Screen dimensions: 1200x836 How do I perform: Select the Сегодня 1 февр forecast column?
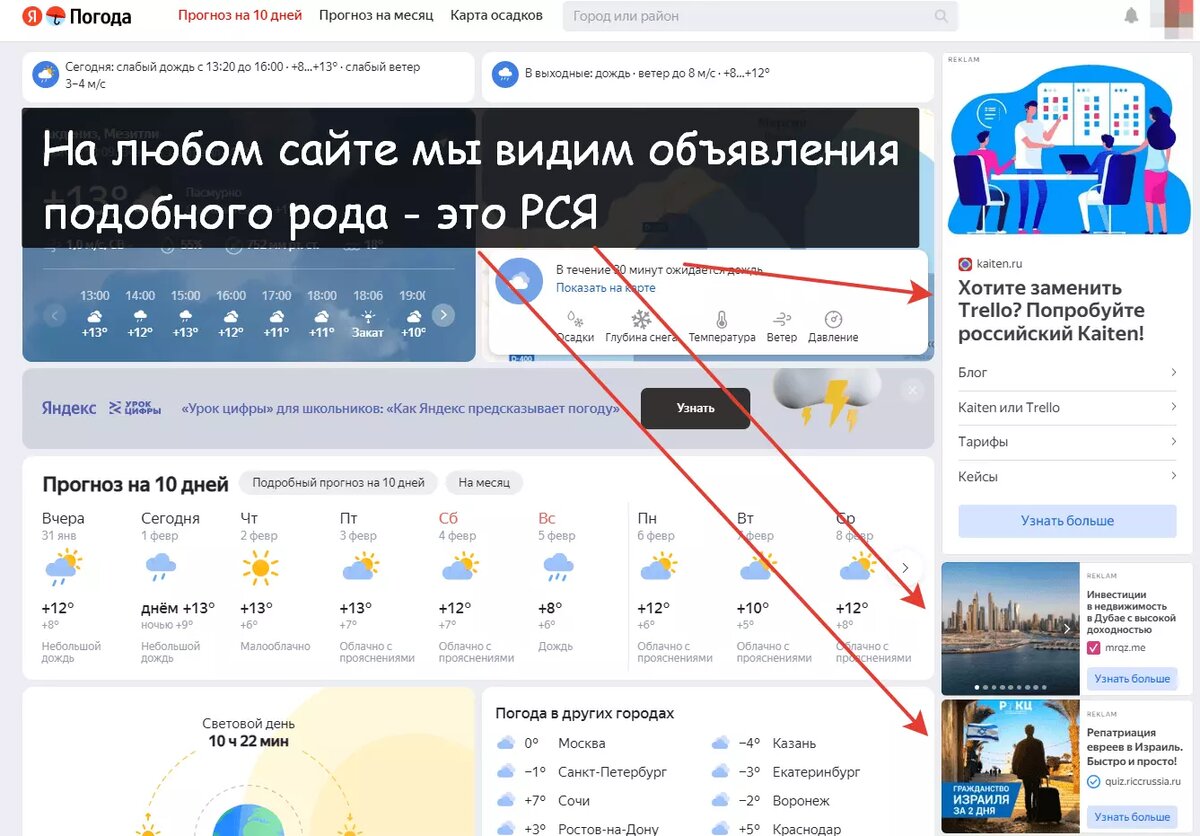coord(178,590)
